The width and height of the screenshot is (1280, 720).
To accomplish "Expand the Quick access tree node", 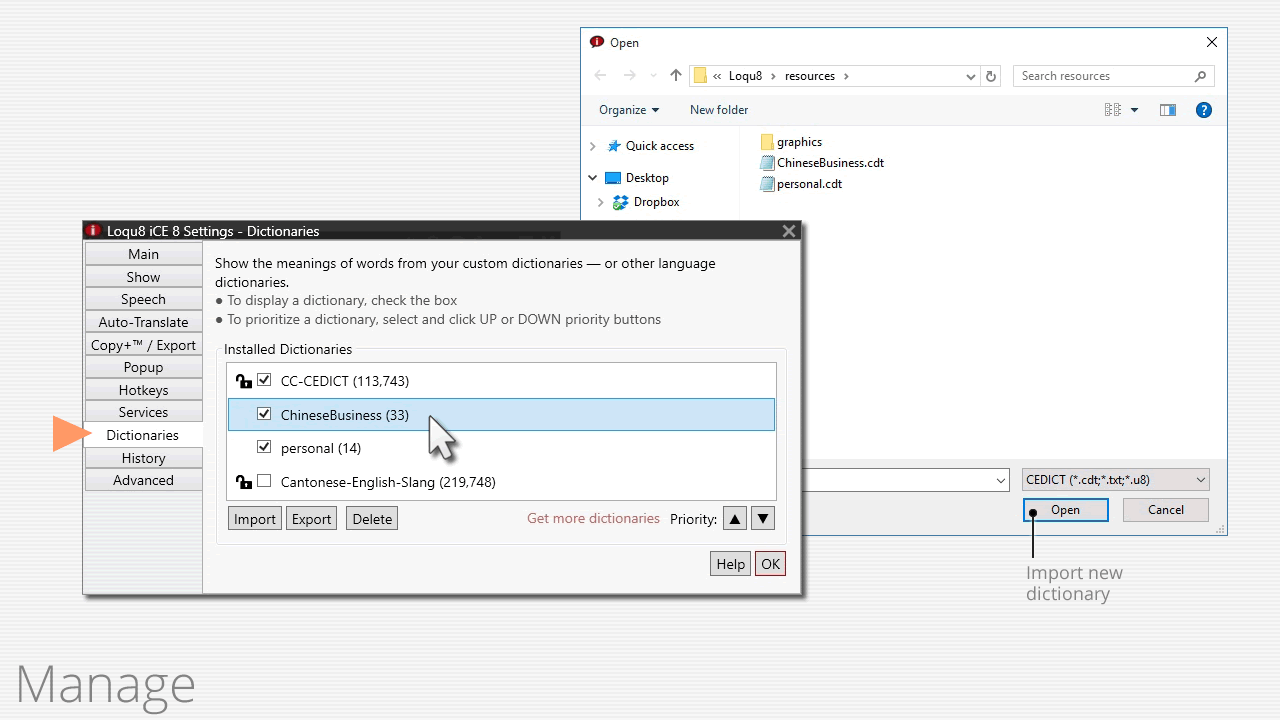I will point(592,146).
